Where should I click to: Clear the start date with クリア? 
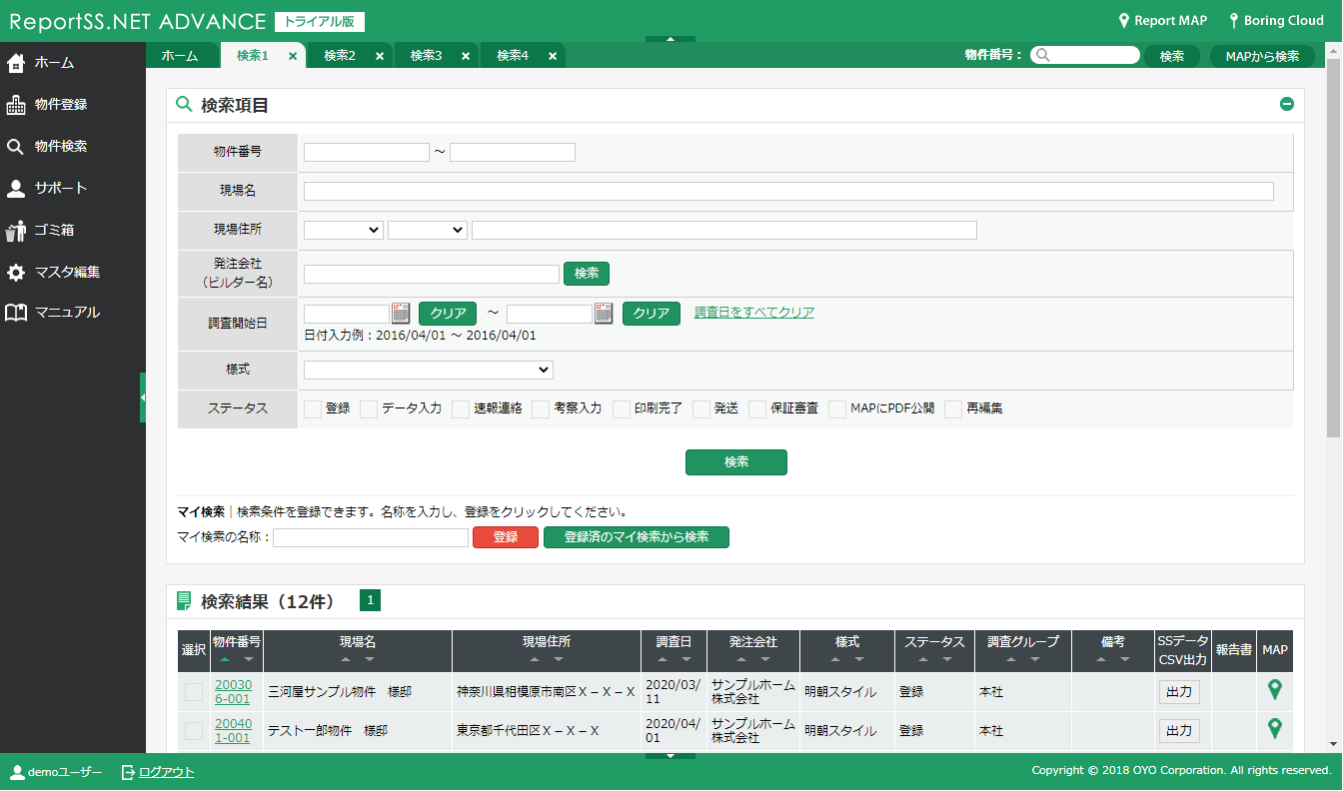(x=447, y=313)
